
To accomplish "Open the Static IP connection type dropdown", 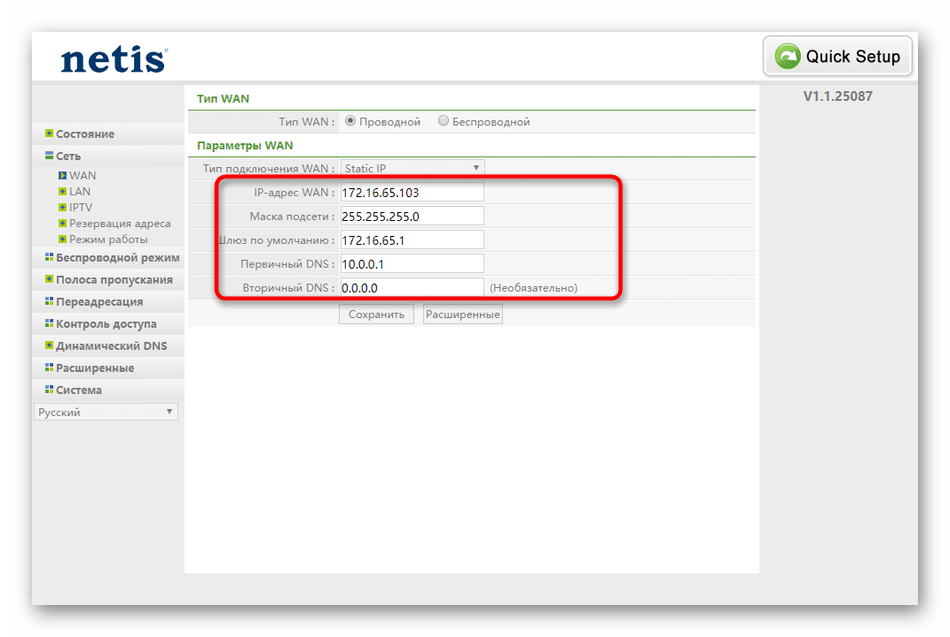I will pyautogui.click(x=413, y=168).
